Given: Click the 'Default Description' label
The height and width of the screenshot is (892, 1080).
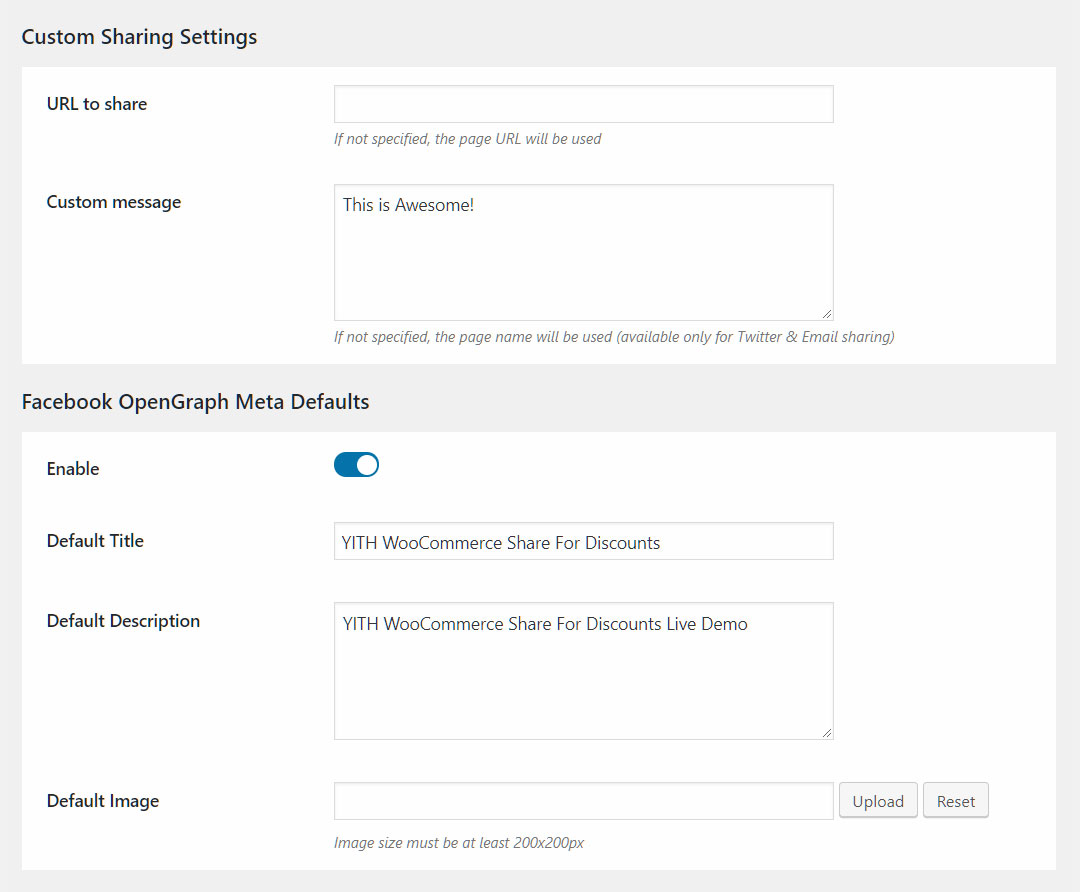Looking at the screenshot, I should point(123,621).
